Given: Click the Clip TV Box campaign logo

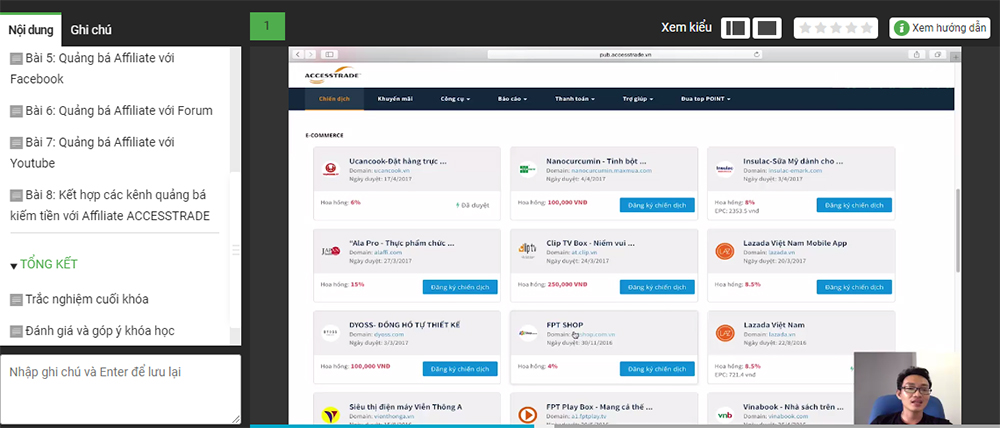Looking at the screenshot, I should coord(527,251).
